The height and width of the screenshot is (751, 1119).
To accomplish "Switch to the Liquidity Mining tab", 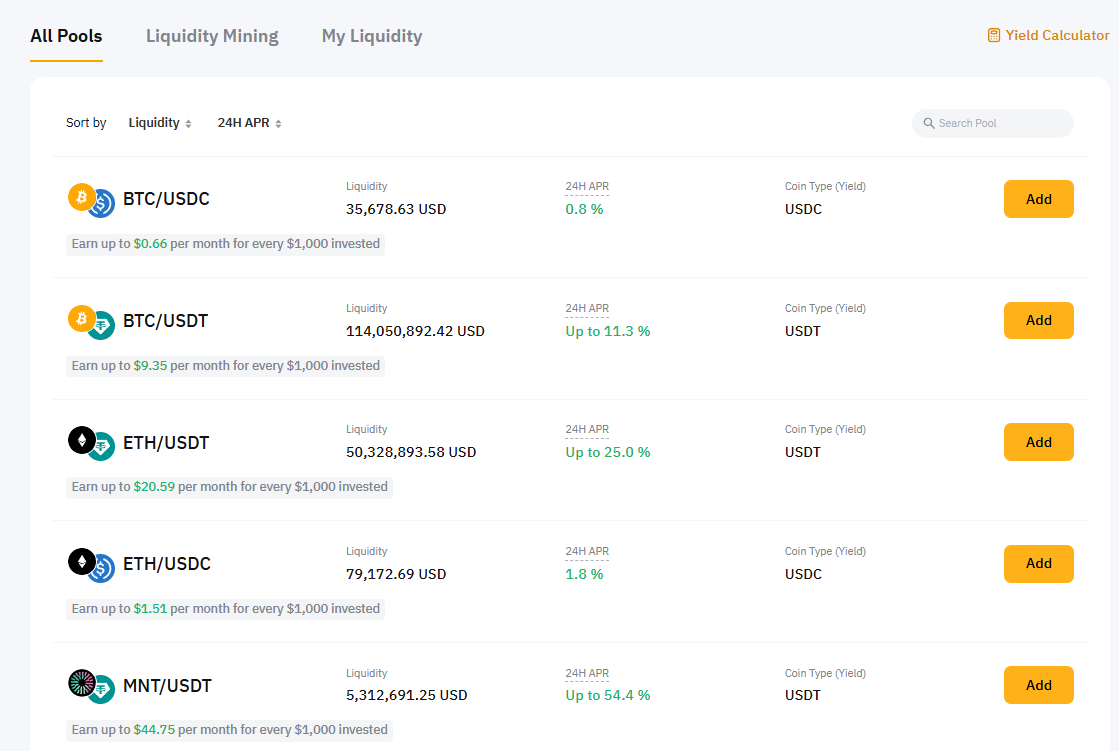I will (x=211, y=36).
